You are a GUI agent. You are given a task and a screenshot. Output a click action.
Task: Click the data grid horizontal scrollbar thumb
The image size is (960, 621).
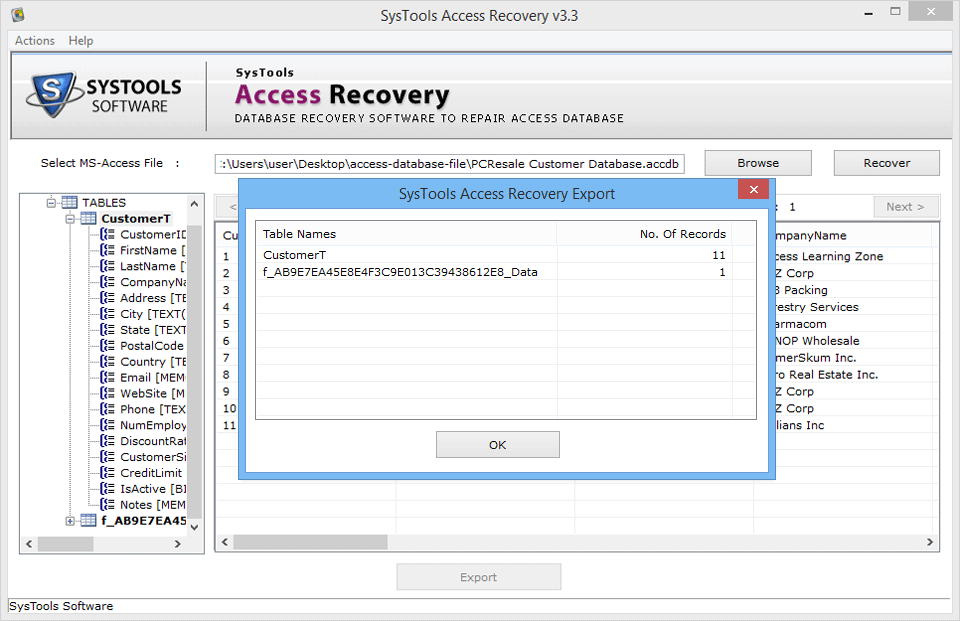point(310,542)
